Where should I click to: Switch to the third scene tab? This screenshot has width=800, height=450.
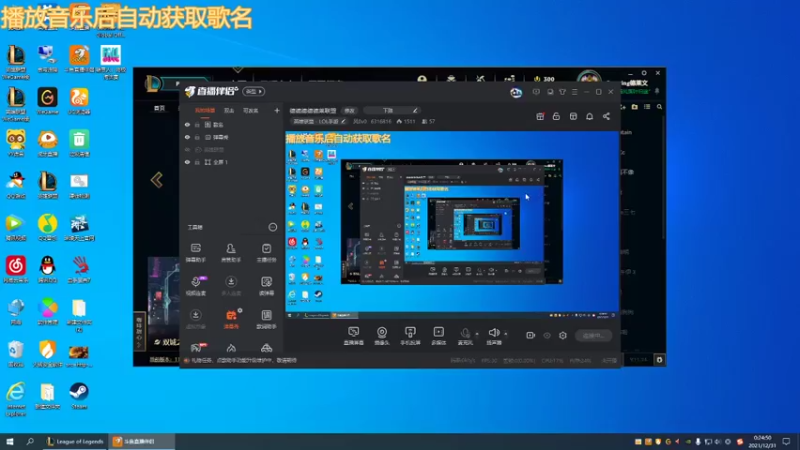[251, 110]
